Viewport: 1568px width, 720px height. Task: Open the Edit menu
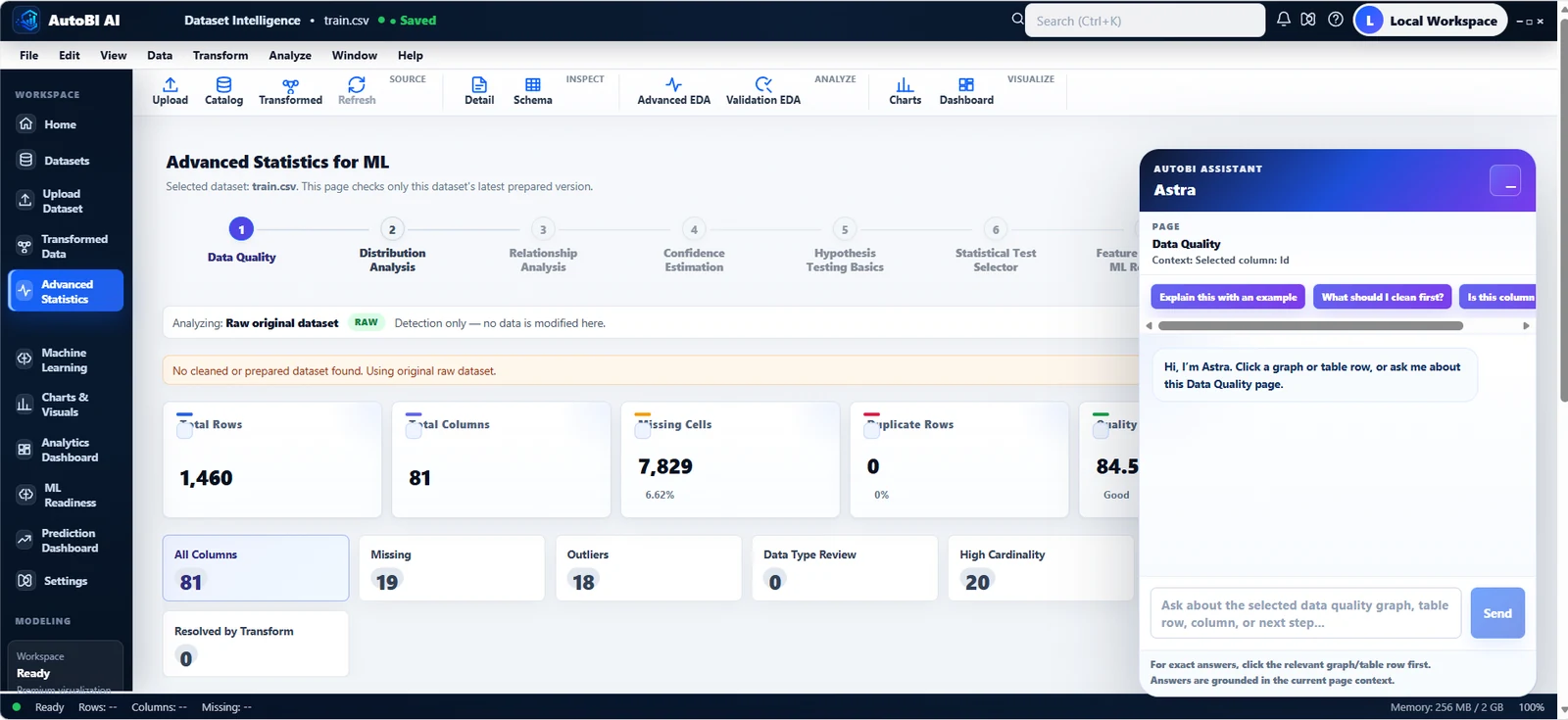coord(70,55)
